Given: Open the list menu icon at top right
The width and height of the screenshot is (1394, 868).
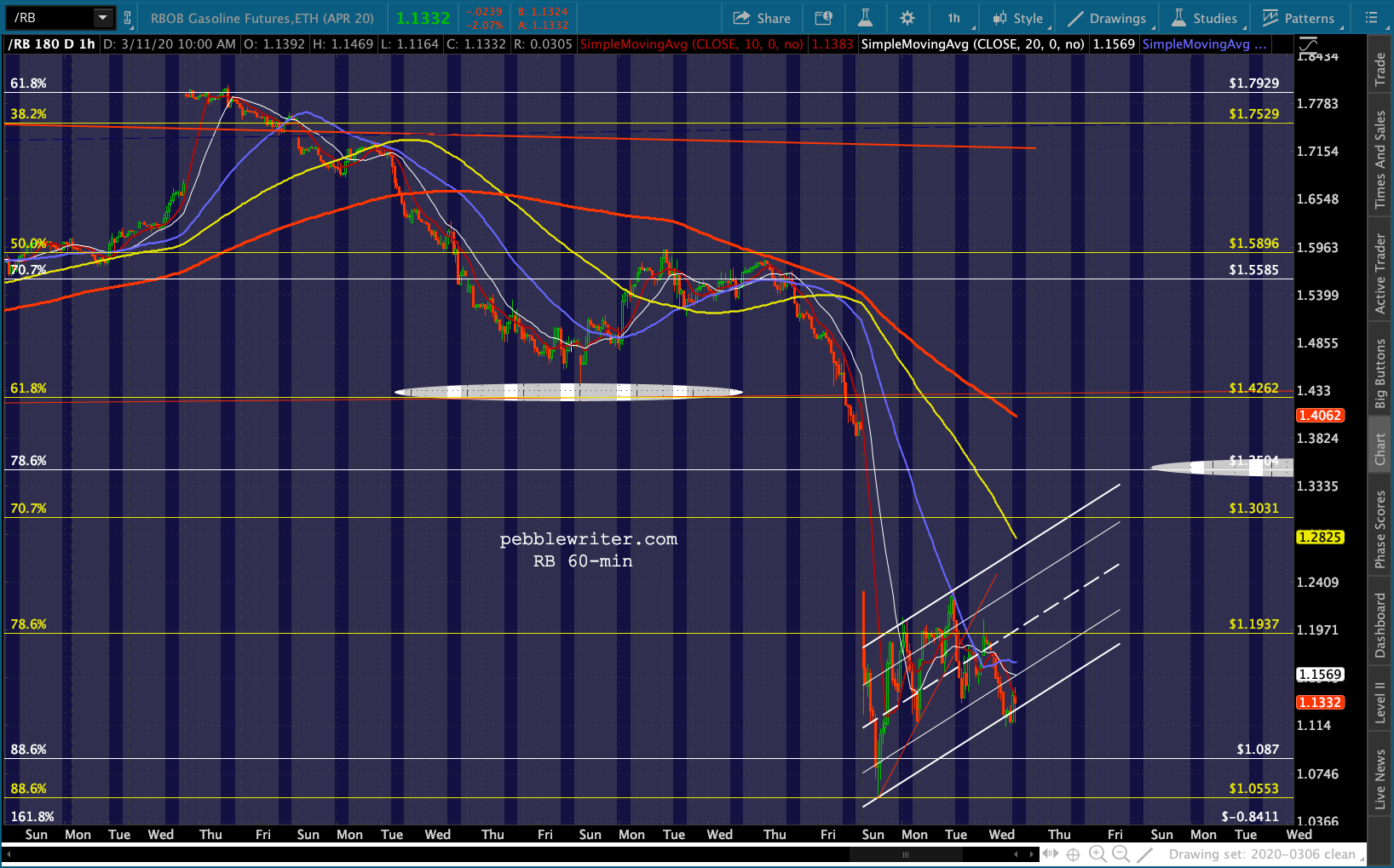Looking at the screenshot, I should (x=1371, y=18).
